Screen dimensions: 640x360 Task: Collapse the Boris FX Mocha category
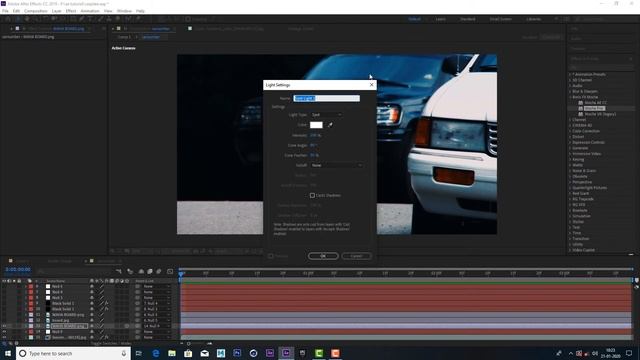coord(570,97)
